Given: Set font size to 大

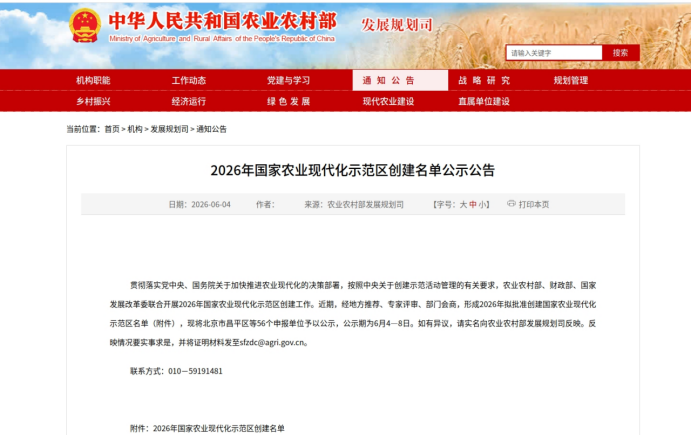Looking at the screenshot, I should pos(463,204).
